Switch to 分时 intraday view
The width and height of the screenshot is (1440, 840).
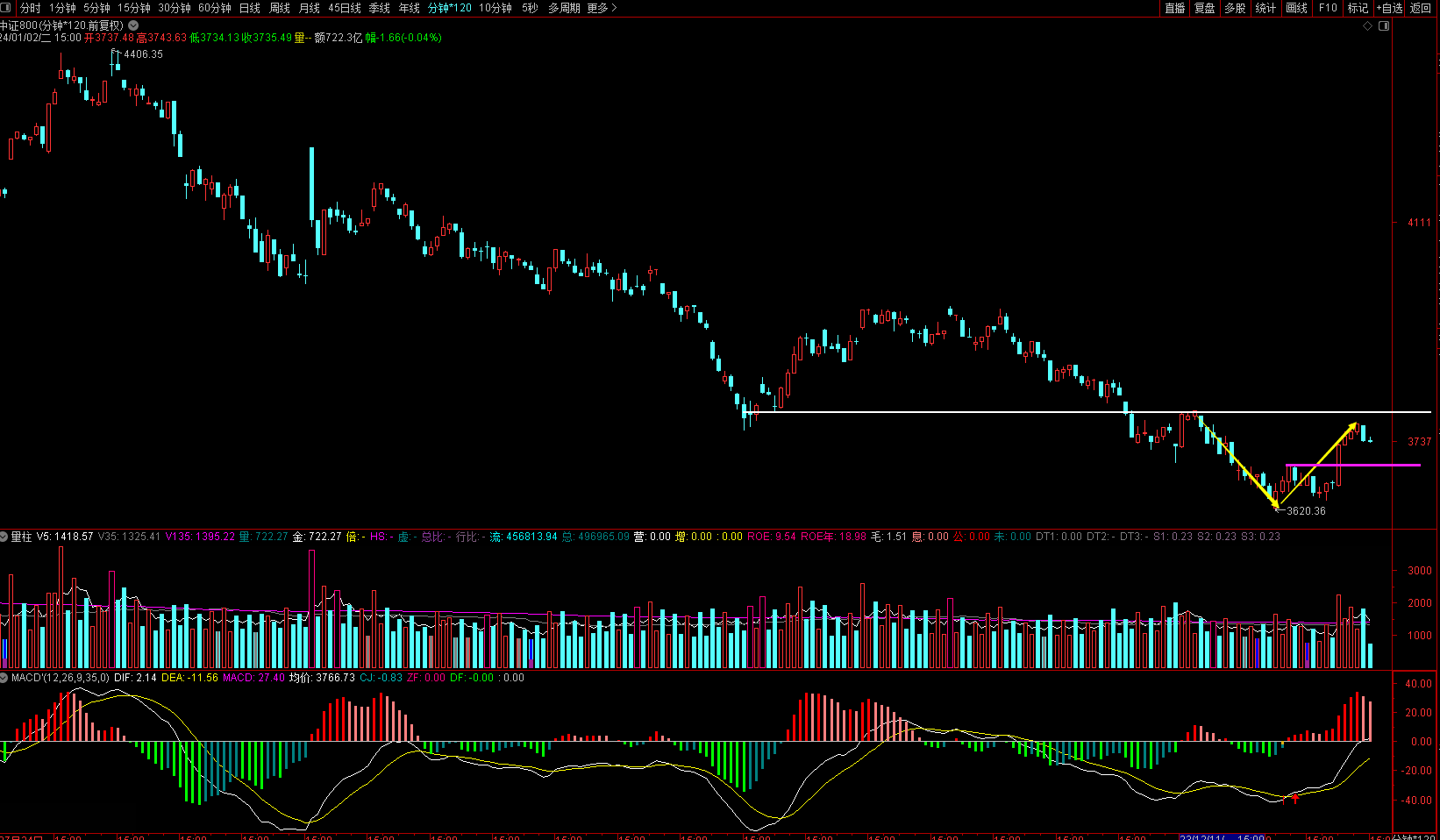(x=31, y=8)
